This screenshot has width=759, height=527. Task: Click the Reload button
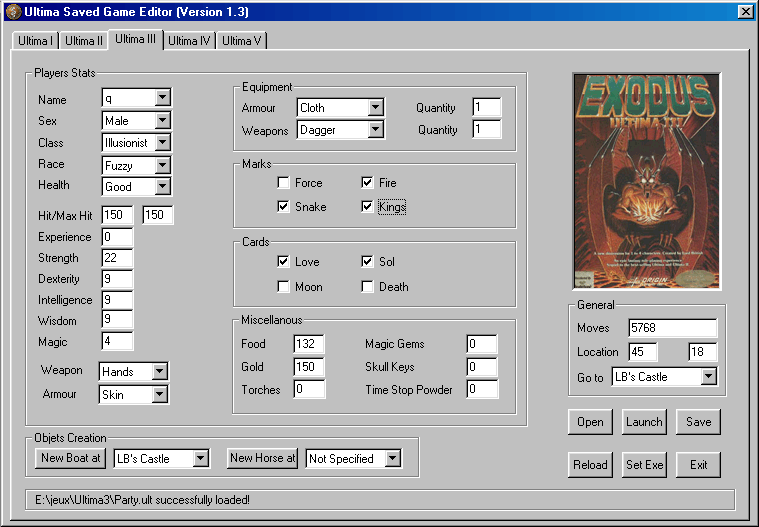coord(590,465)
